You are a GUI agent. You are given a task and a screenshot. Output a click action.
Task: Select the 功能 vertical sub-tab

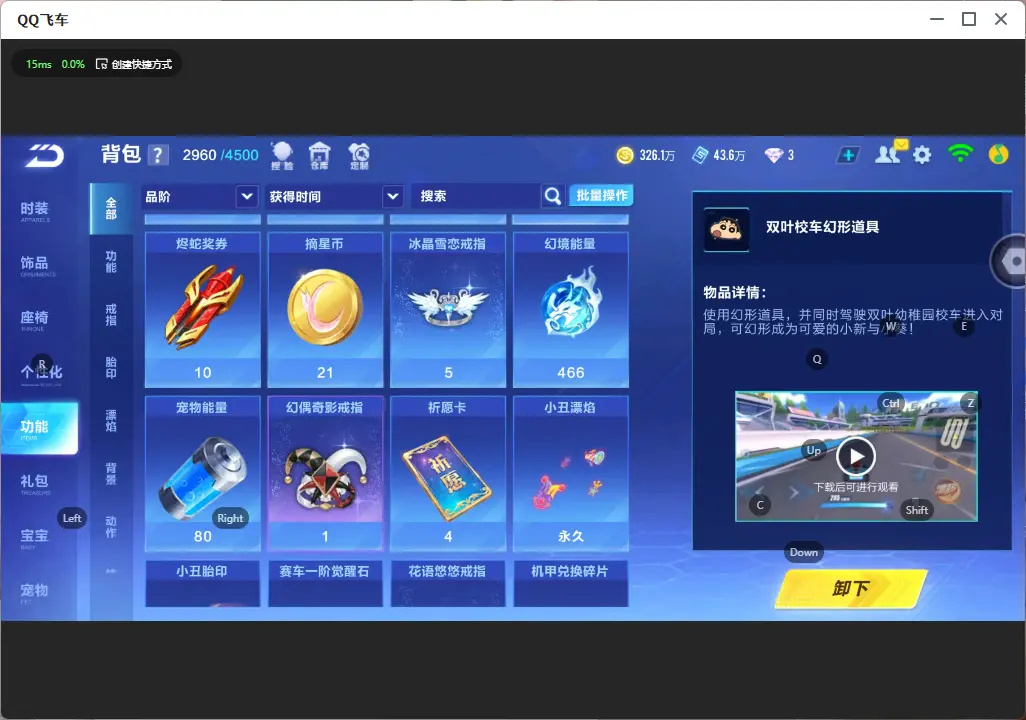point(111,262)
